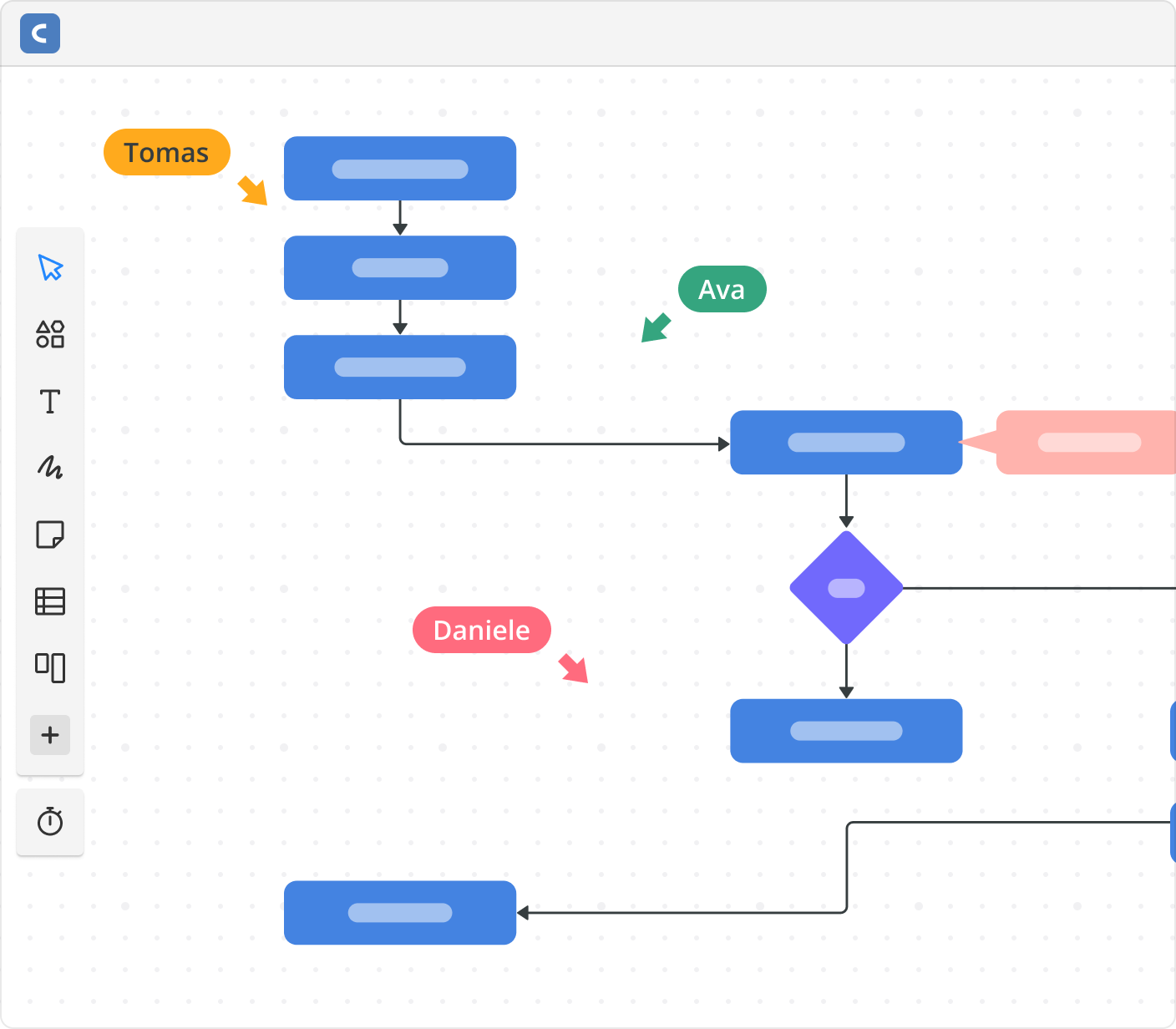The height and width of the screenshot is (1029, 1176).
Task: Select the pink comment callout
Action: (x=1087, y=443)
